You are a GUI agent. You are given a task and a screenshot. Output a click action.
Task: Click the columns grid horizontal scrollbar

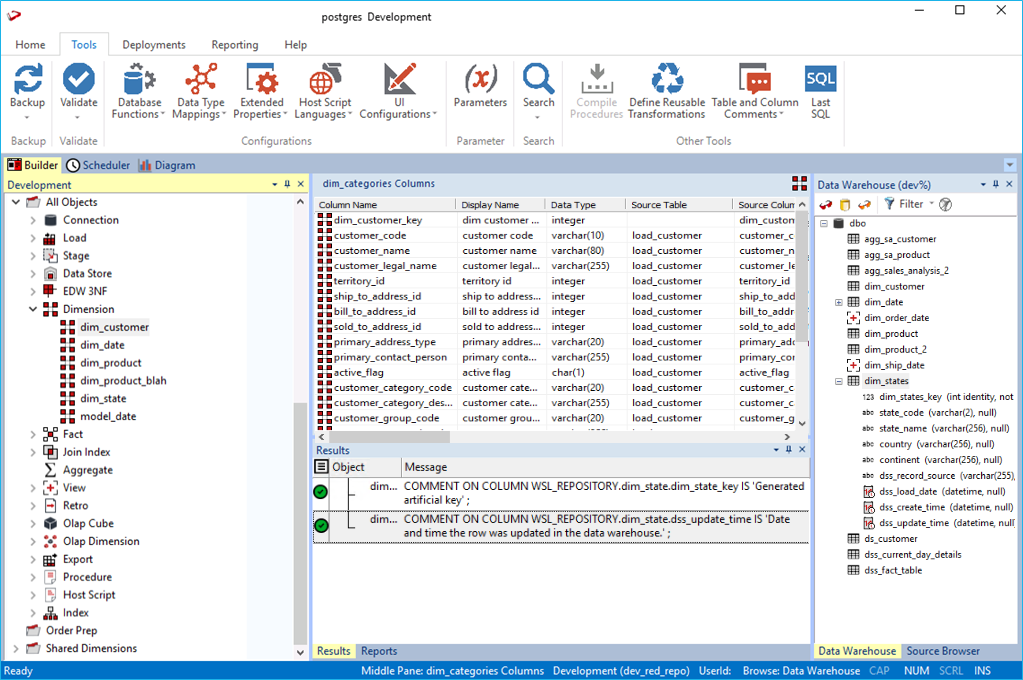tap(390, 437)
